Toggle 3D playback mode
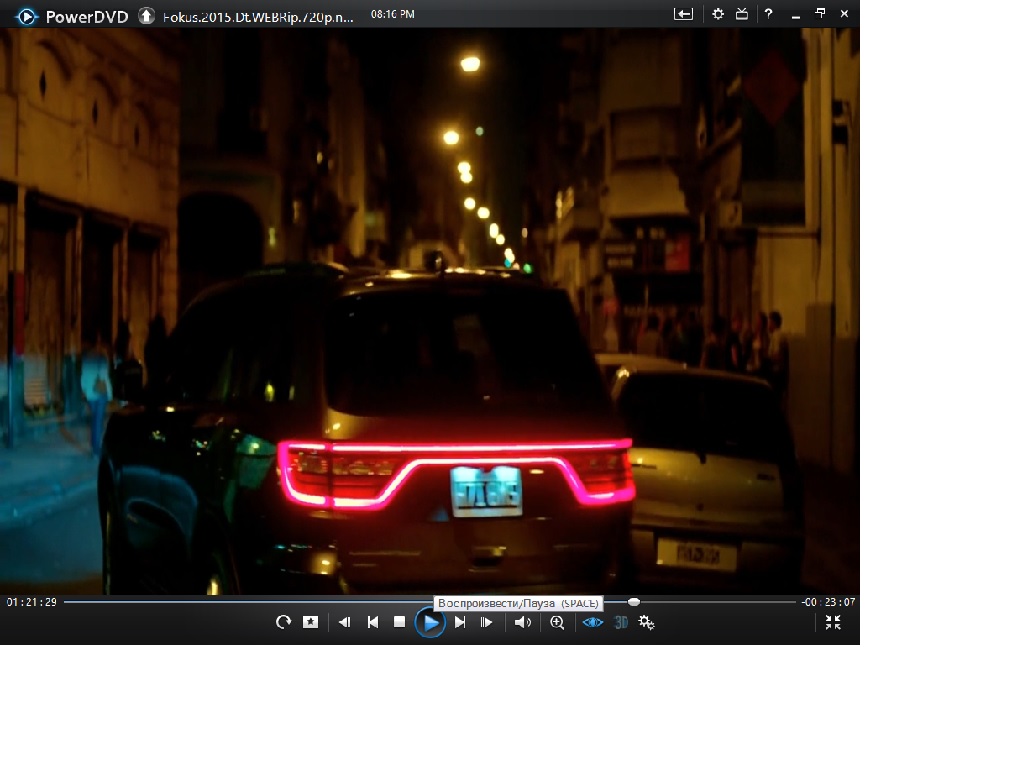 621,622
